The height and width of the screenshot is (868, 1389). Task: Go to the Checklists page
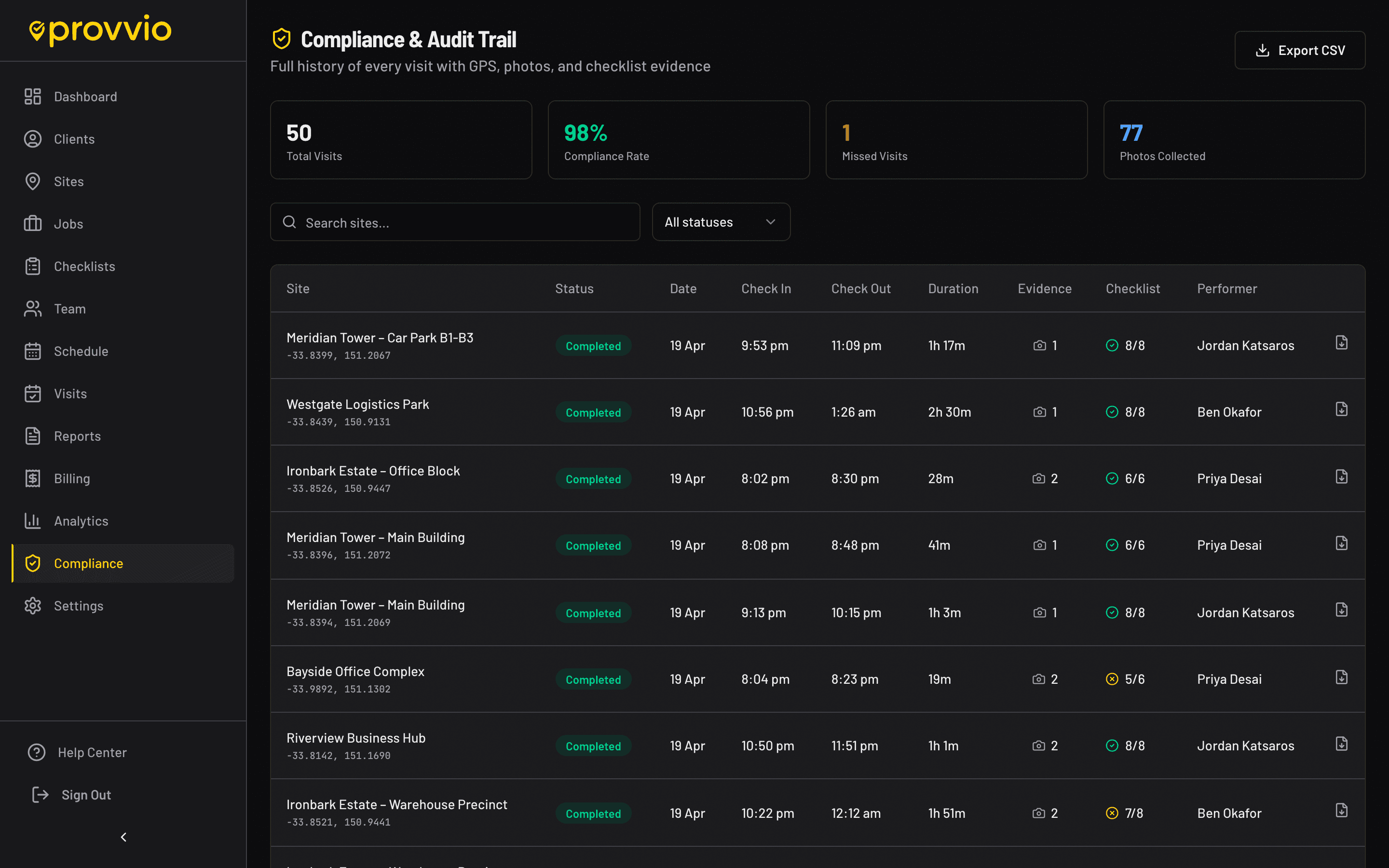pyautogui.click(x=84, y=266)
